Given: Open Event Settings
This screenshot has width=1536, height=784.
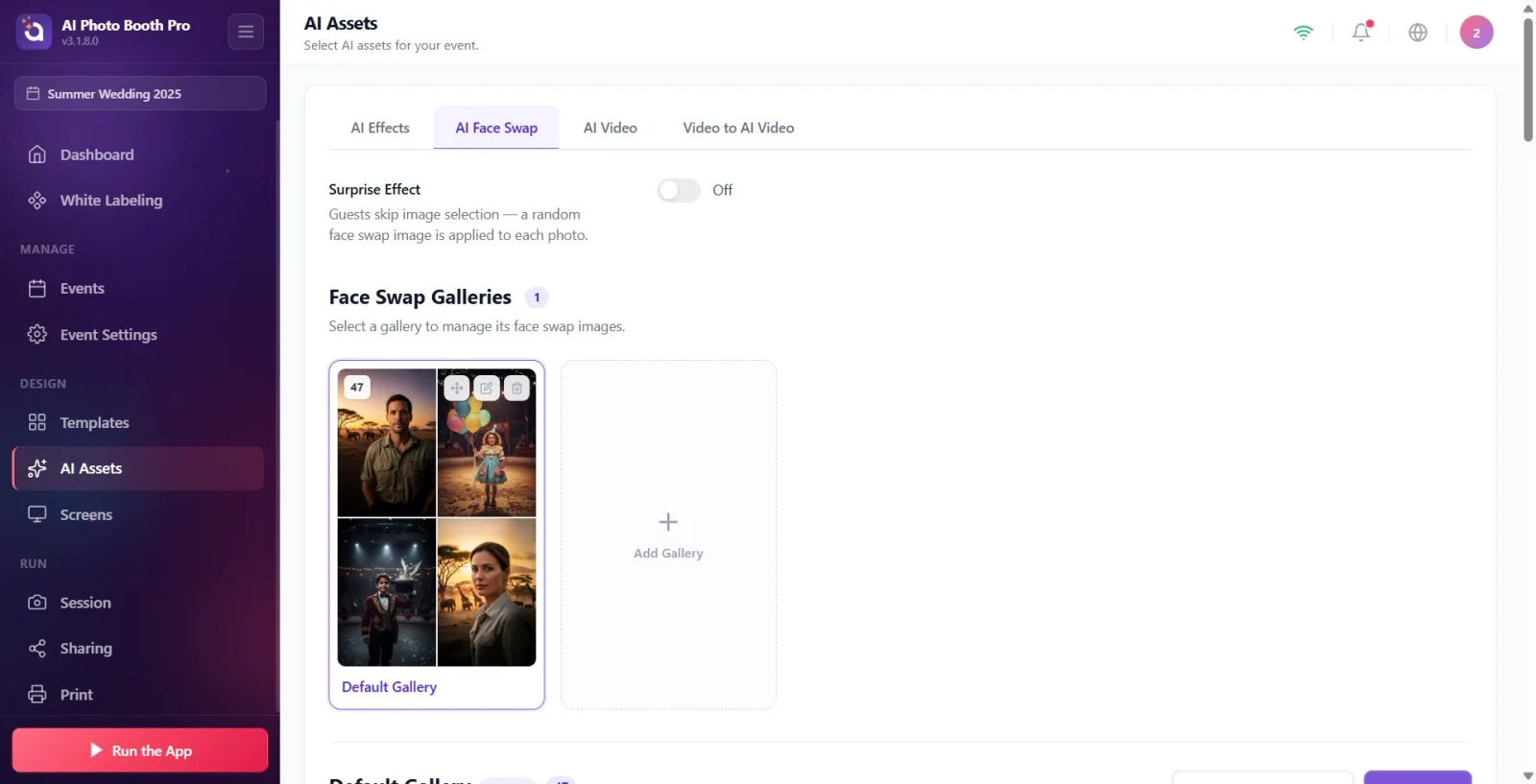Looking at the screenshot, I should (x=139, y=335).
